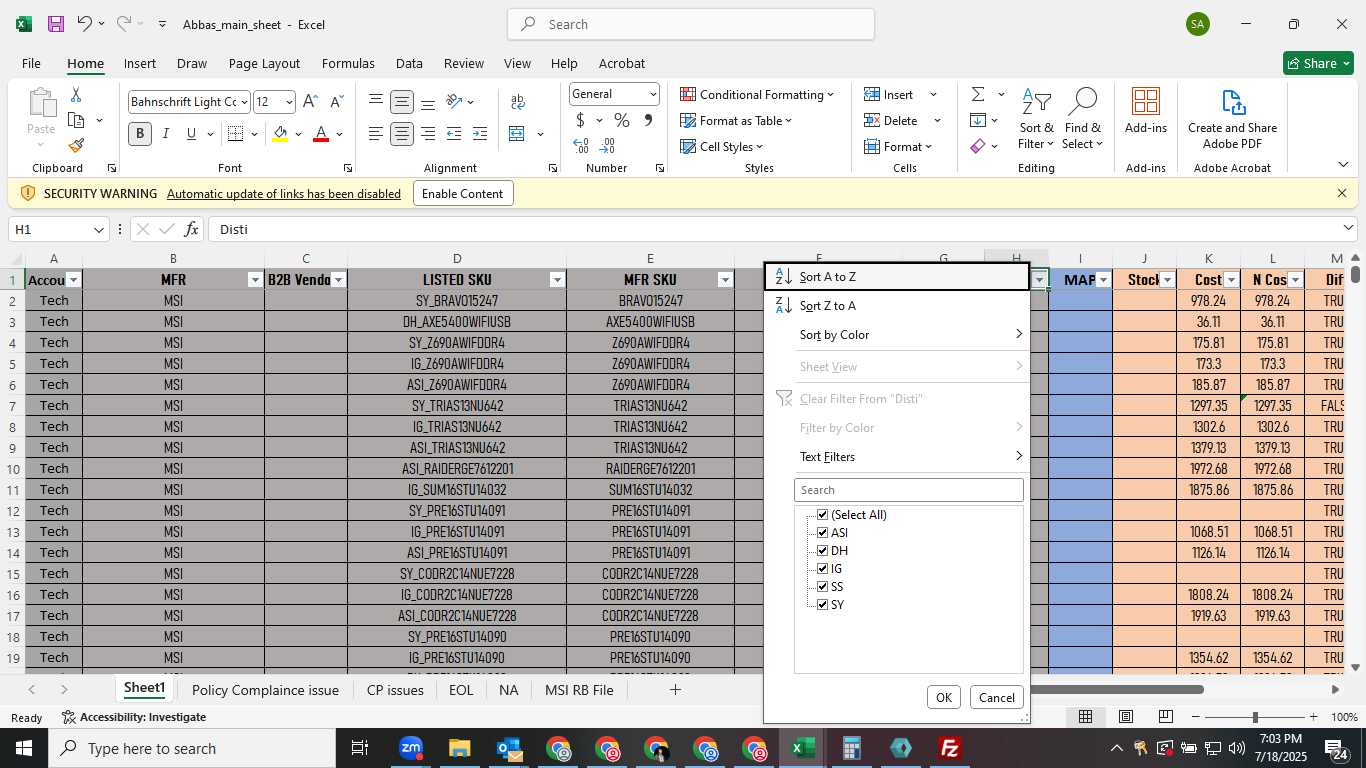Click the Insert Function fx icon
Screen dimensions: 1366x768
(x=192, y=230)
